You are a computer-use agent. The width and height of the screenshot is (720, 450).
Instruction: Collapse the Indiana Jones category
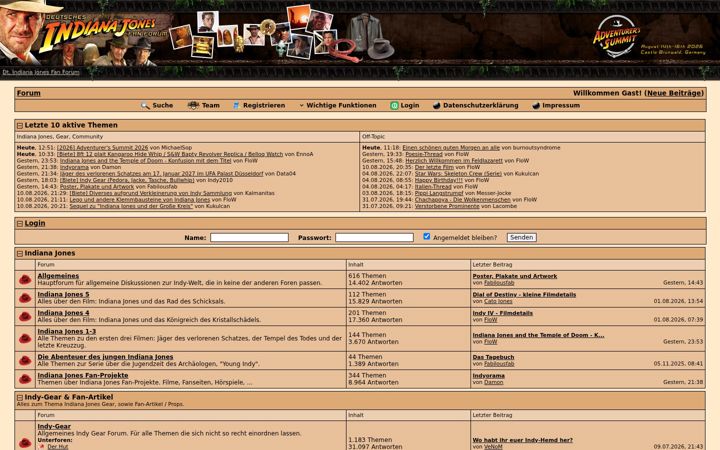tap(20, 253)
